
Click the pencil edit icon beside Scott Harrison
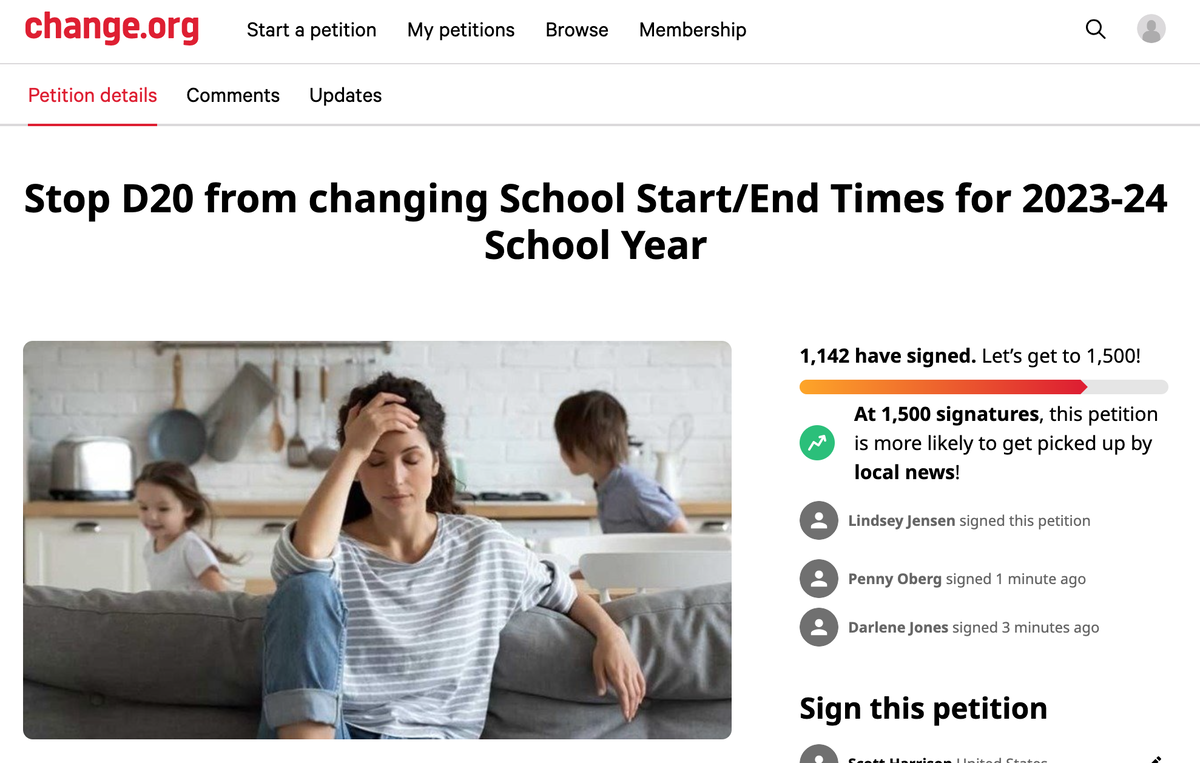[1156, 759]
